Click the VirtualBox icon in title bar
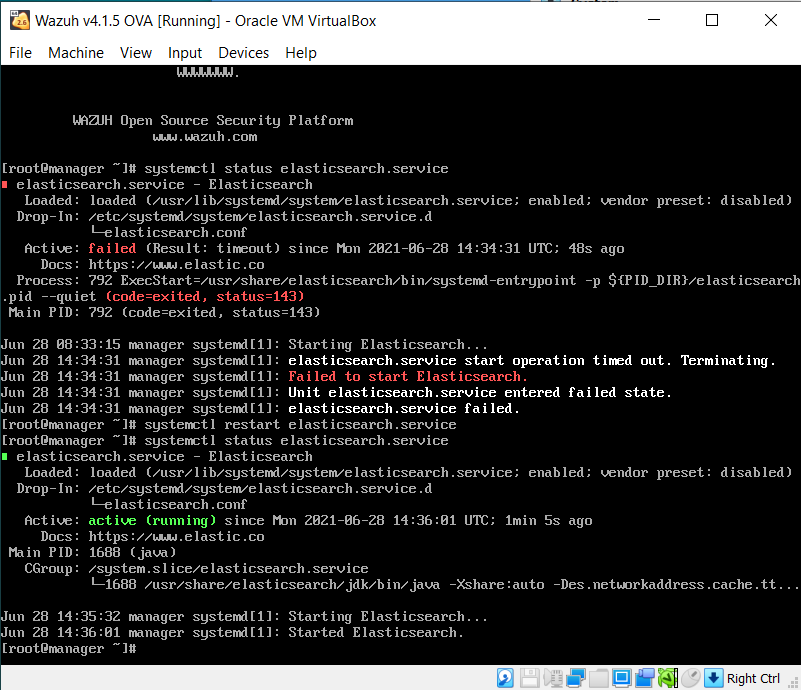The height and width of the screenshot is (690, 801). pos(20,20)
